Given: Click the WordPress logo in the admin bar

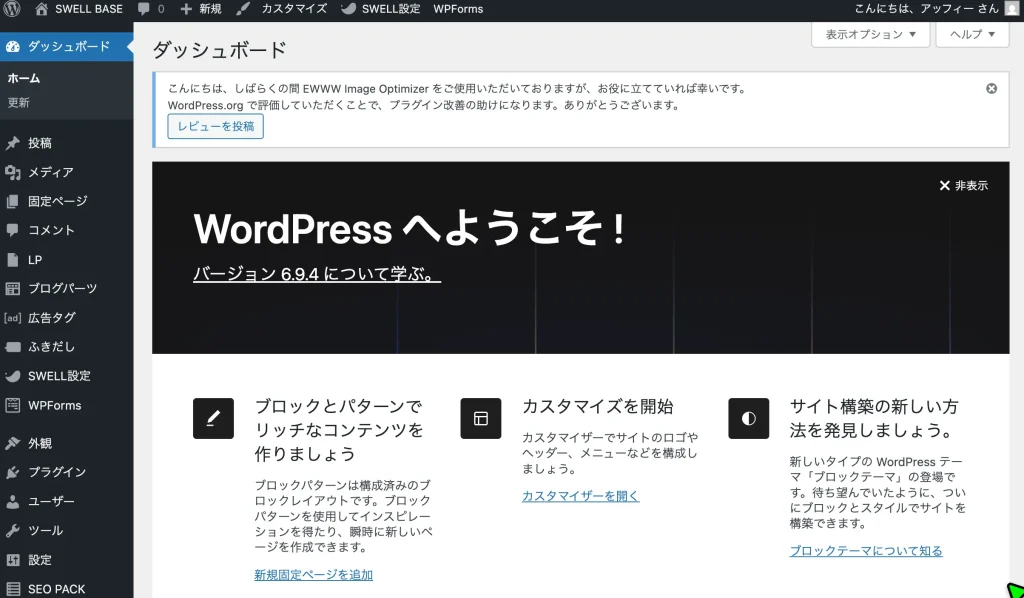Looking at the screenshot, I should 12,9.
